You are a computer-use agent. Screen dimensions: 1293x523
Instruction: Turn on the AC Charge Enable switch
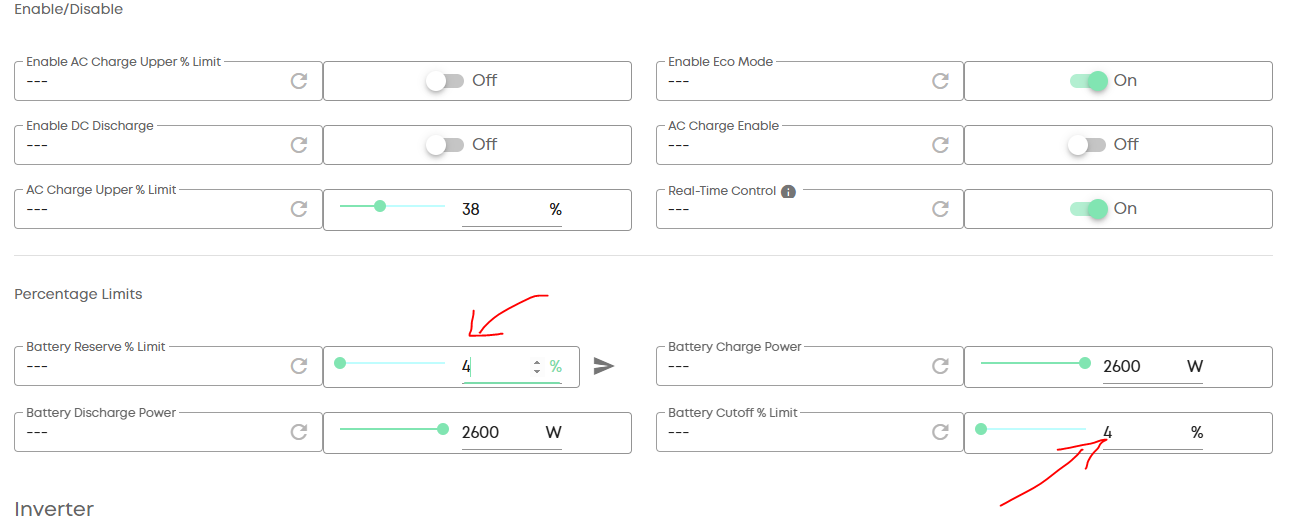point(1086,145)
